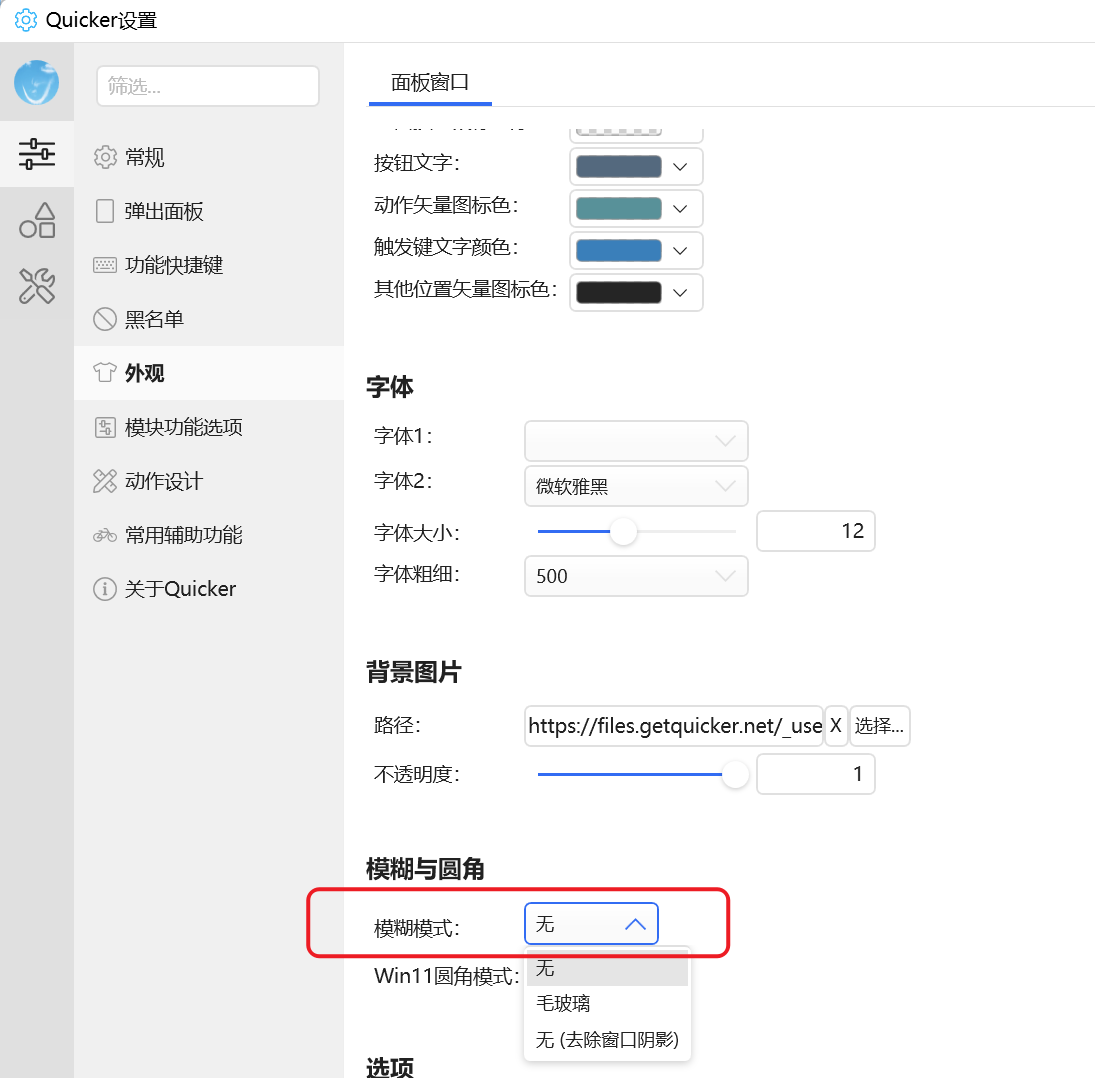Click the 字体大小 value field showing 12
Screen dimensions: 1095x1078
[x=816, y=531]
